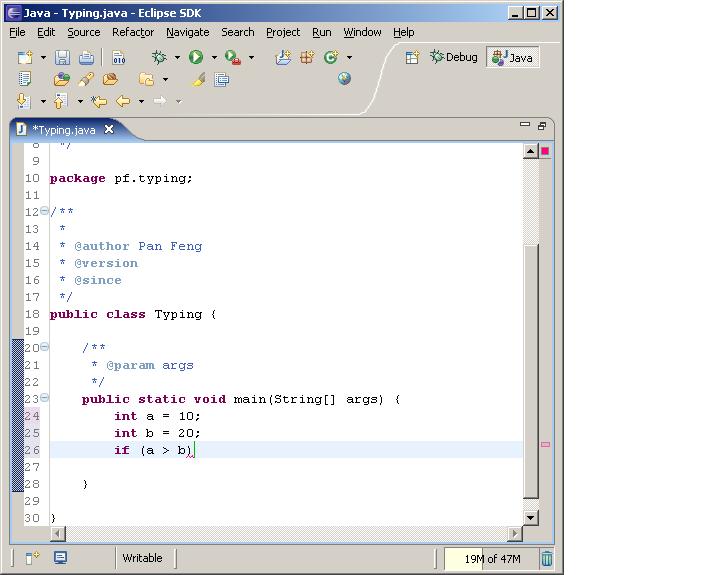
Task: Collapse the main method at line 23
Action: [x=44, y=398]
